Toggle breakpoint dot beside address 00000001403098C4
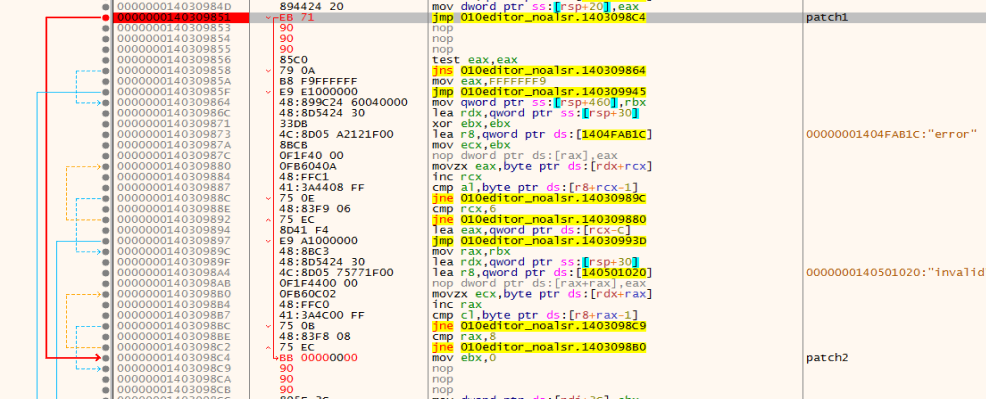 [x=106, y=358]
